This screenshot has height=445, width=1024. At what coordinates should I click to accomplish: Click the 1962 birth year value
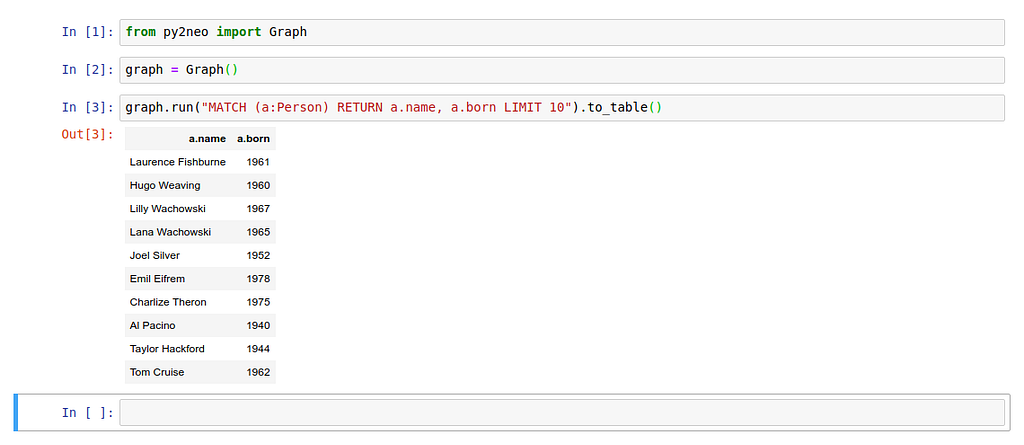[x=258, y=372]
